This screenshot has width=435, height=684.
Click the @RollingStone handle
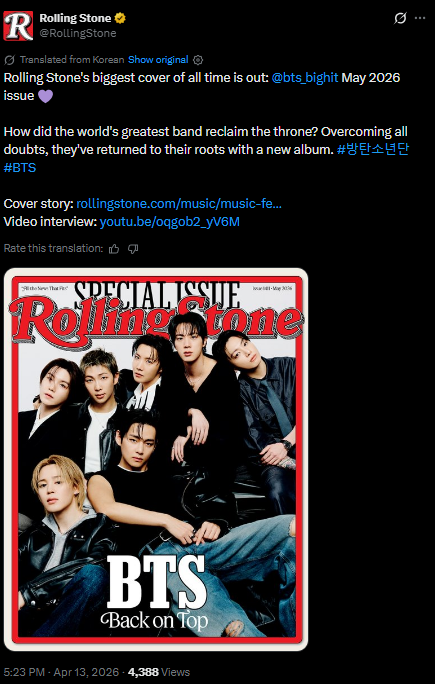[x=78, y=33]
